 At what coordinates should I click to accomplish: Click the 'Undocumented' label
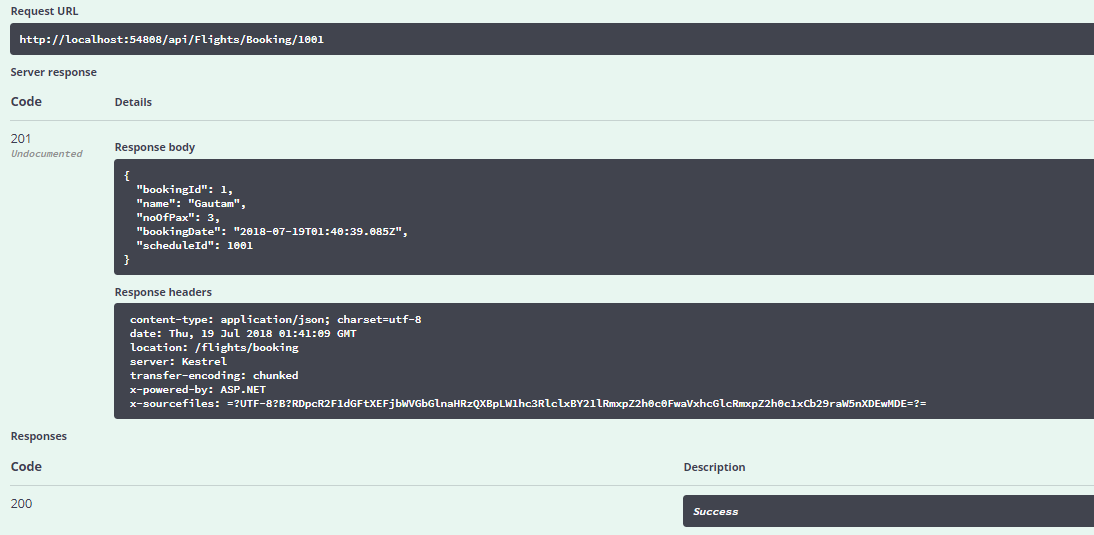pos(47,153)
